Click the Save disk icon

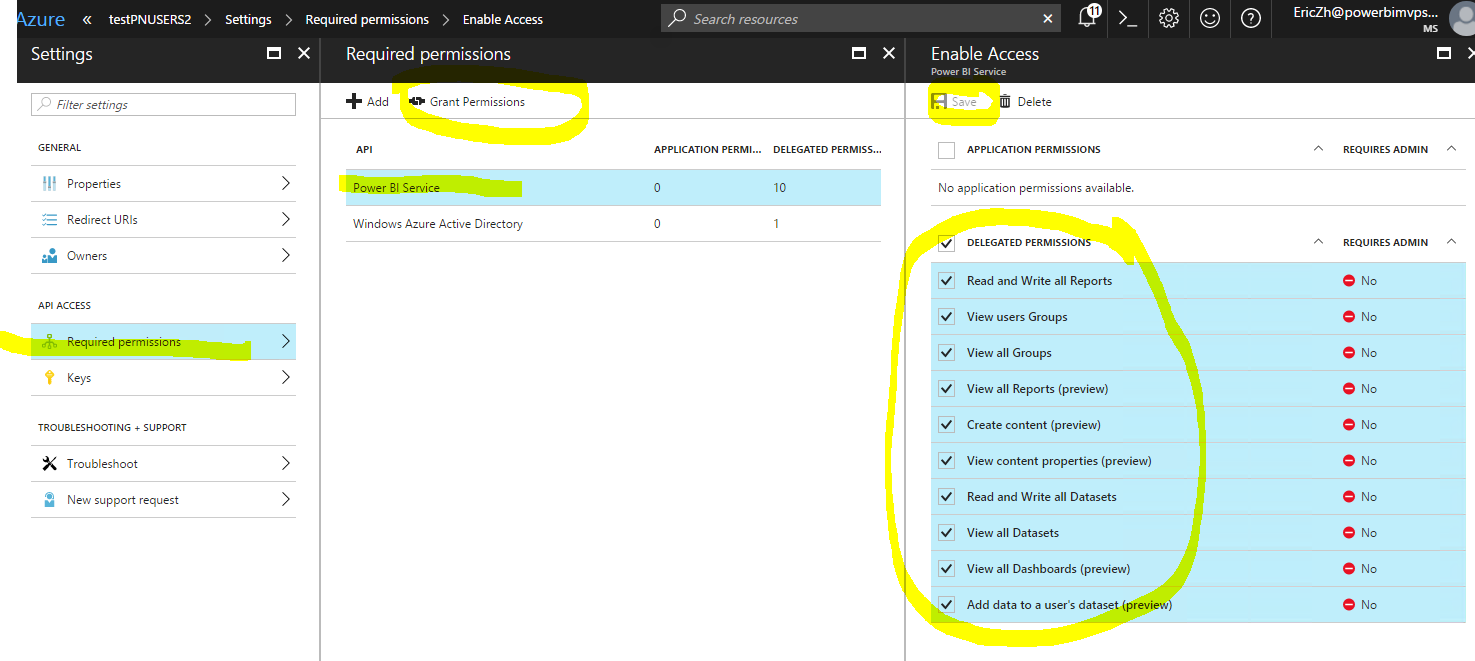coord(939,101)
